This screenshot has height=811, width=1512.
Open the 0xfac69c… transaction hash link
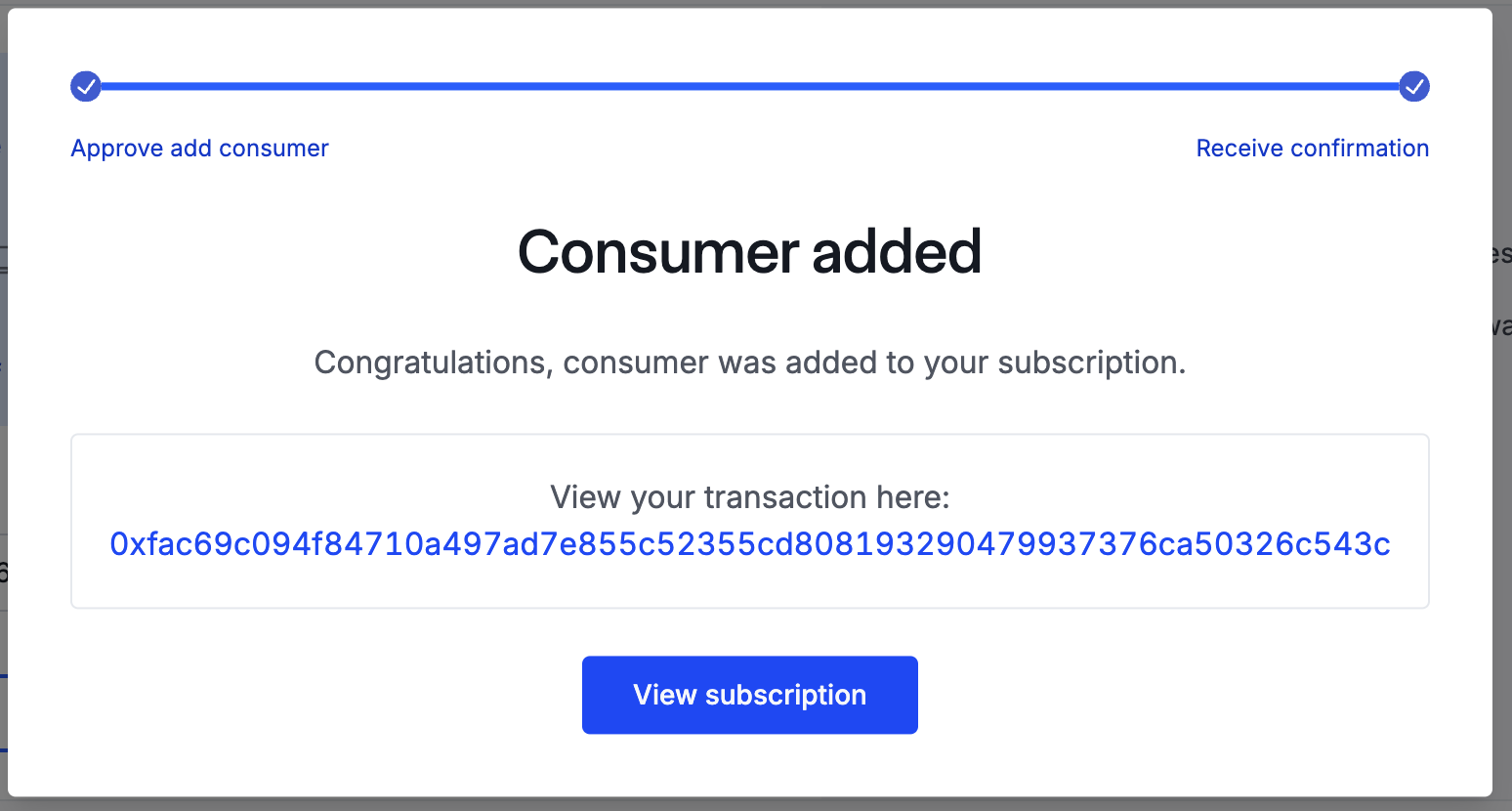tap(749, 544)
